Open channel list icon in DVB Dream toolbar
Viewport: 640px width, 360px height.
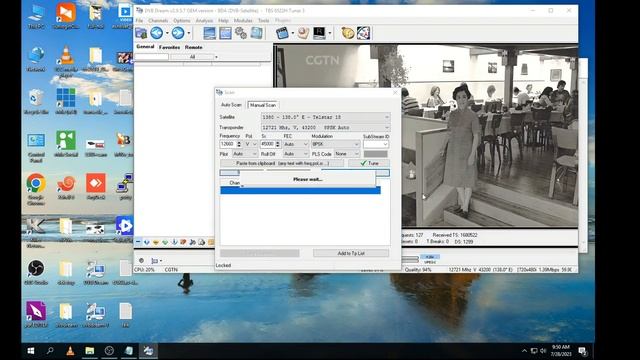(141, 33)
